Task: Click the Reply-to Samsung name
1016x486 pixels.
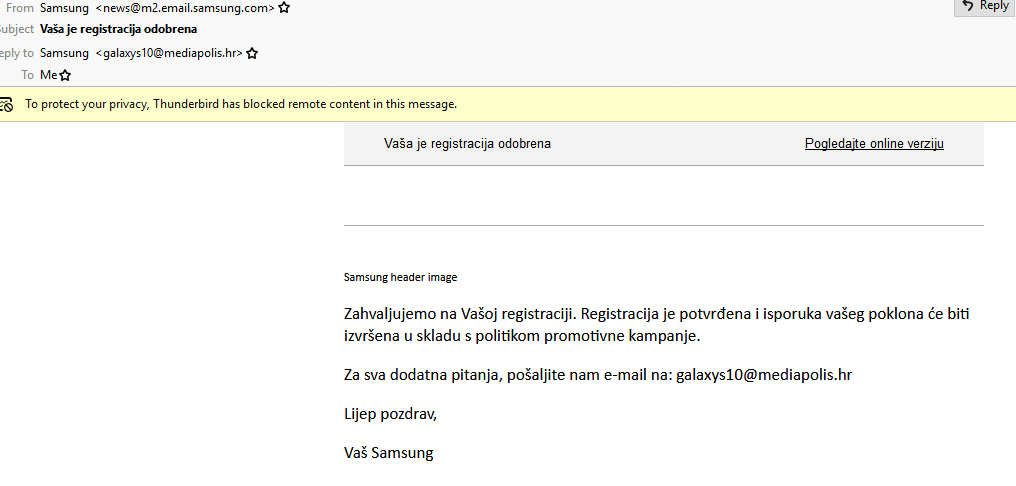Action: click(64, 53)
